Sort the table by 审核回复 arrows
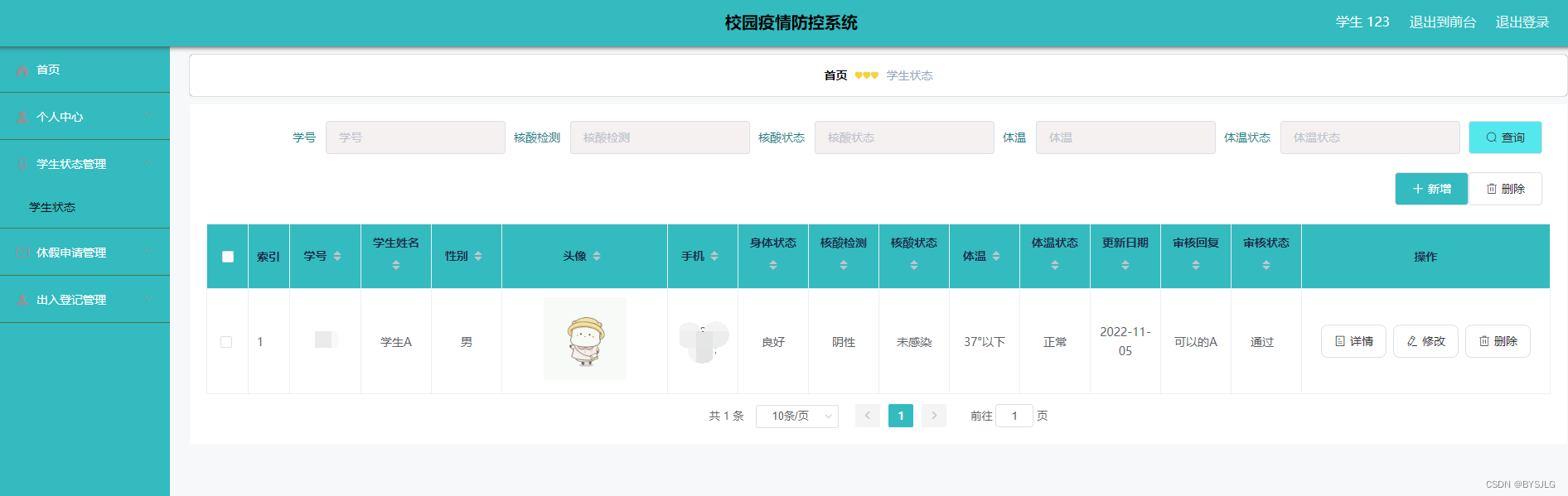 (x=1196, y=265)
